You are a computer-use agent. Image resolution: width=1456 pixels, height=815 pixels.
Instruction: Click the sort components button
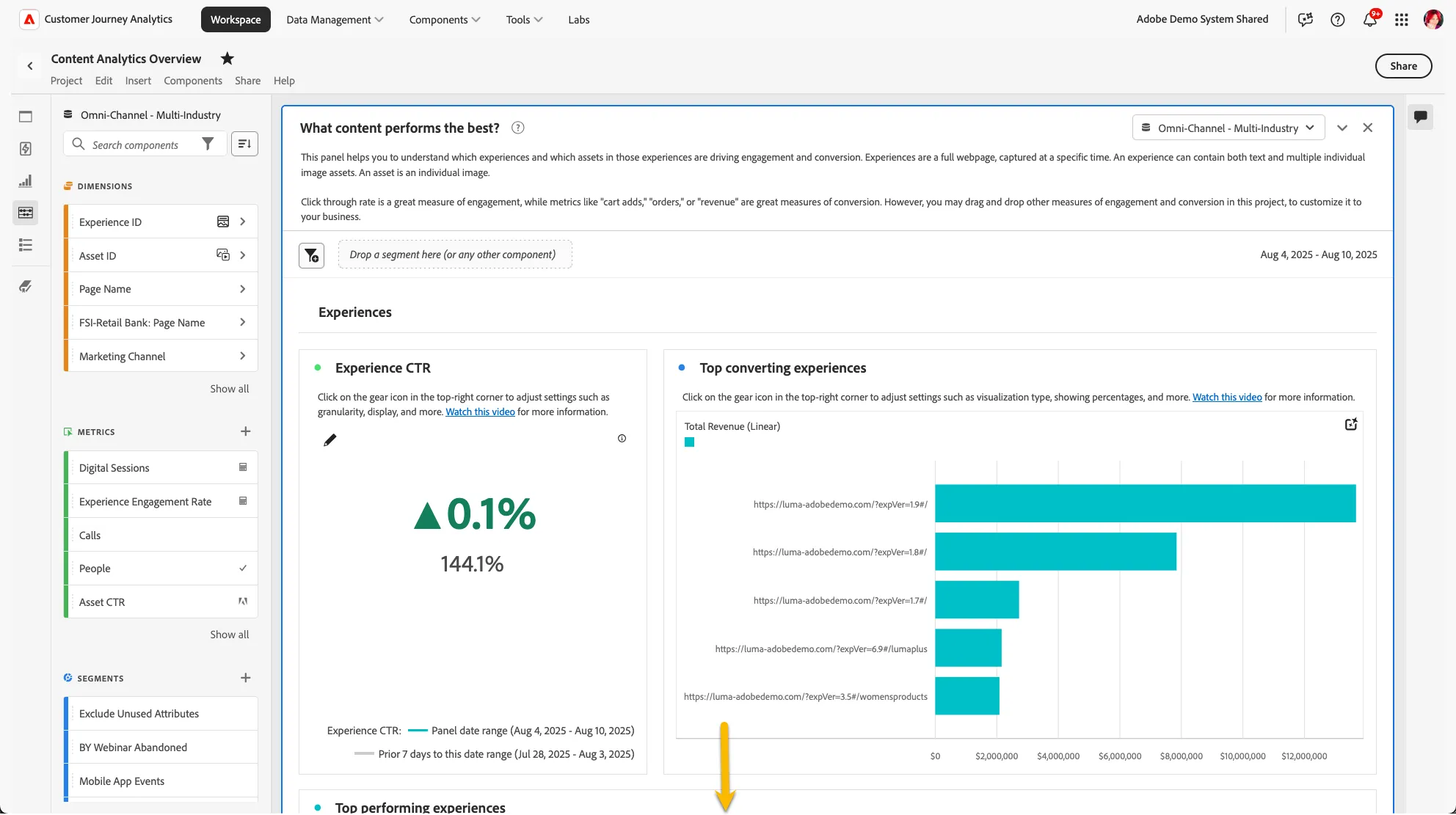point(244,145)
